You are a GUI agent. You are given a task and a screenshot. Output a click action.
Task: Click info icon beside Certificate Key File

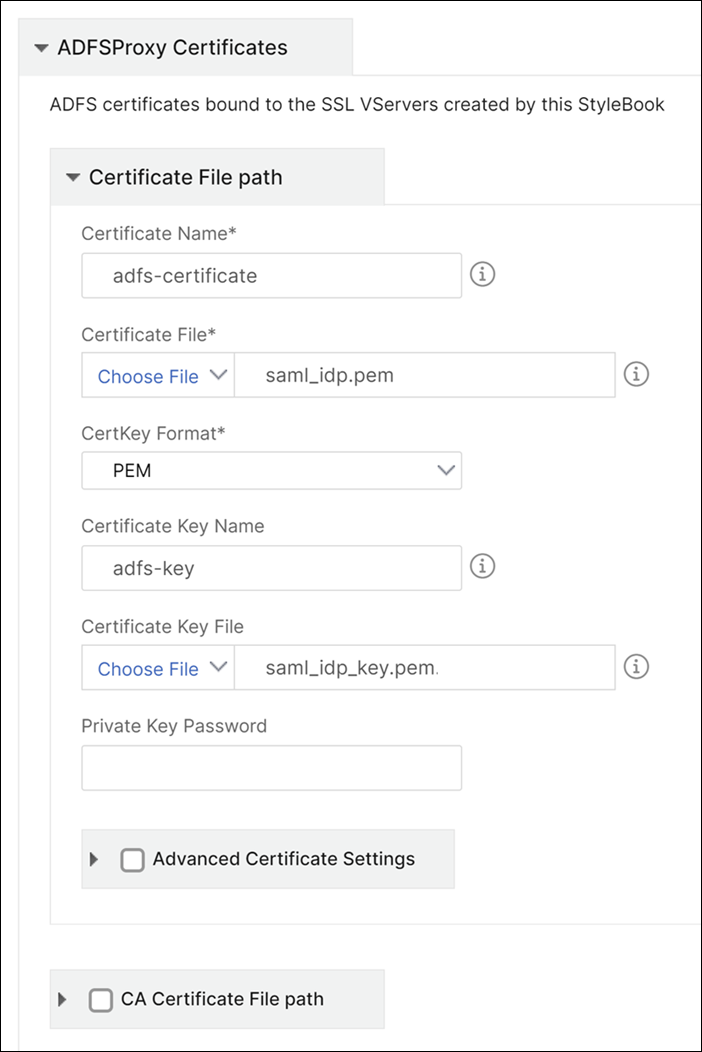[x=636, y=666]
